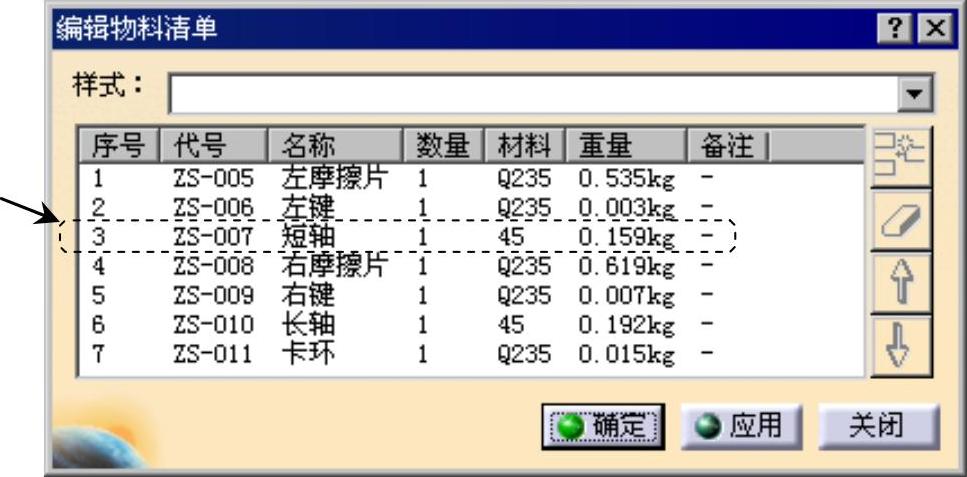Click material 45 in the 短轴 row

[x=511, y=237]
